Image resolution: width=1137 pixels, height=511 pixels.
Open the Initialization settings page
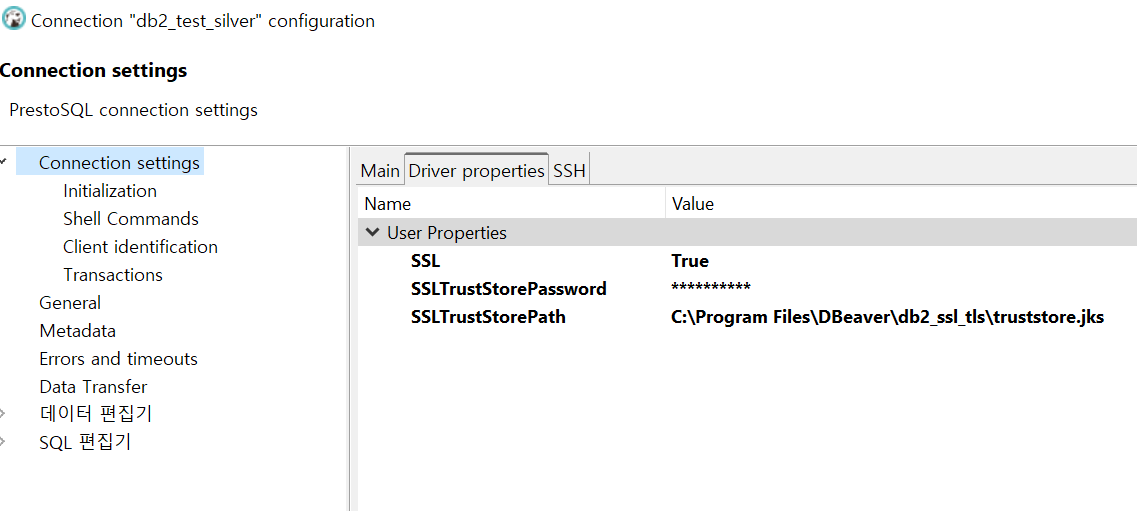point(109,191)
